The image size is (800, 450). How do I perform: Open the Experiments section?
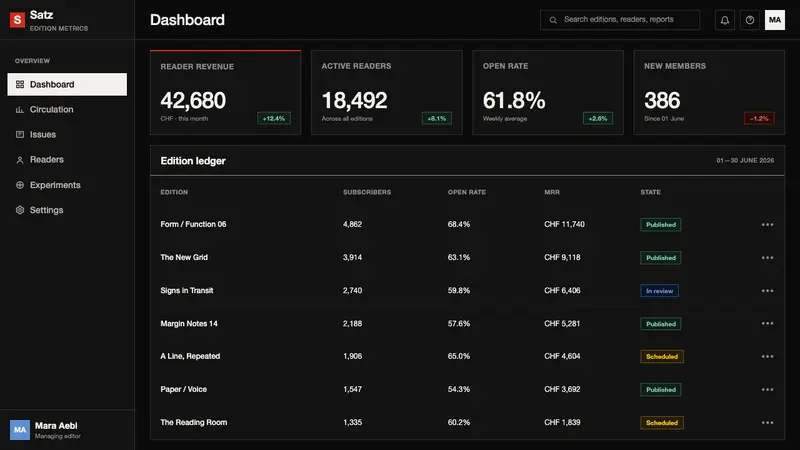pos(67,185)
